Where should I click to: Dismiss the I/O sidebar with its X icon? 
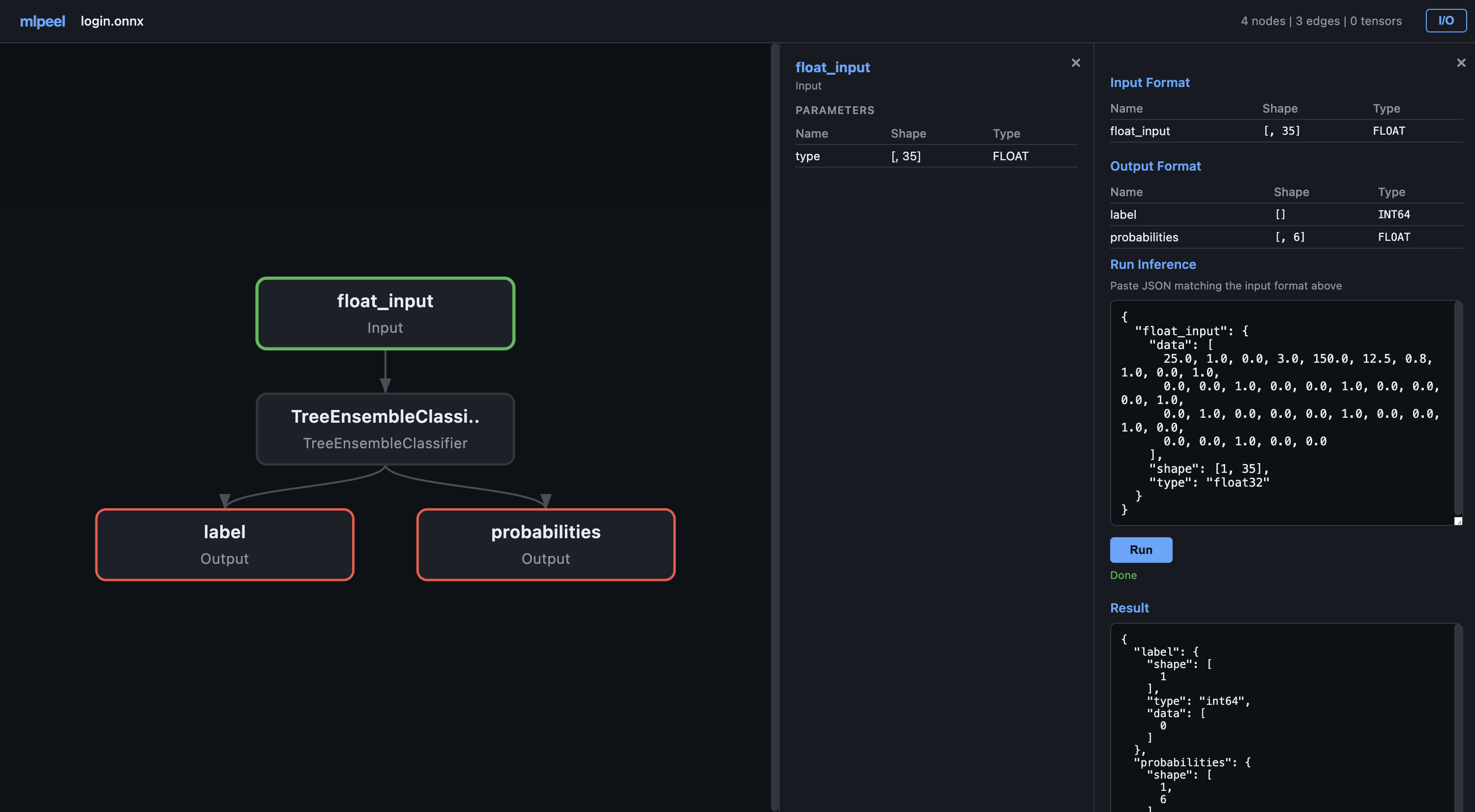1461,63
